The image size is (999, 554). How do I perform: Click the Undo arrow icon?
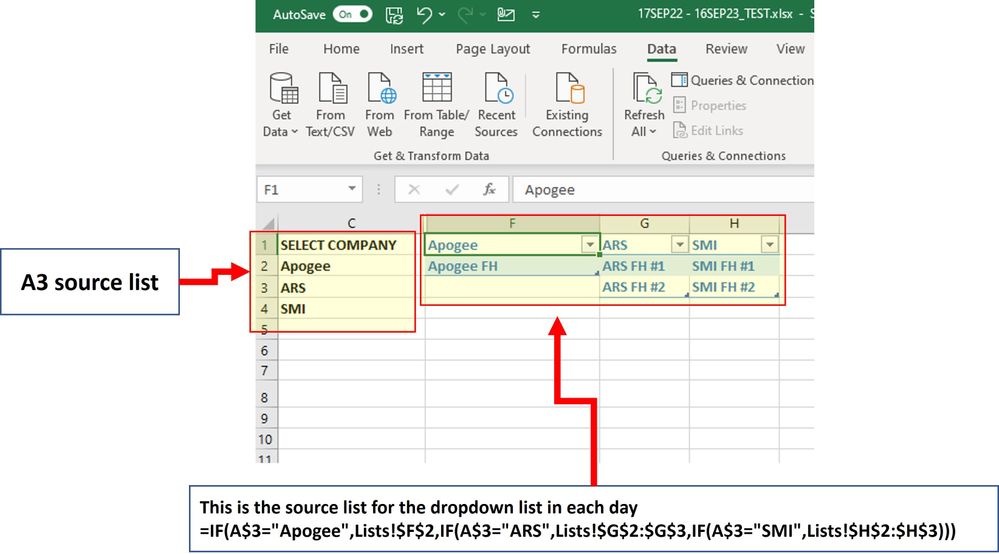[424, 14]
